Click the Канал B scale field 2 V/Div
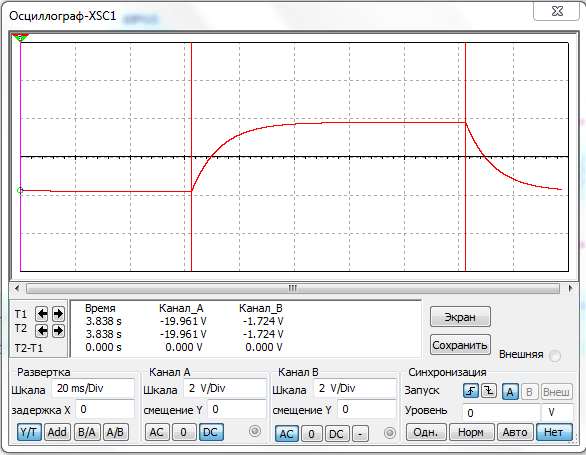Image resolution: width=586 pixels, height=455 pixels. 355,388
